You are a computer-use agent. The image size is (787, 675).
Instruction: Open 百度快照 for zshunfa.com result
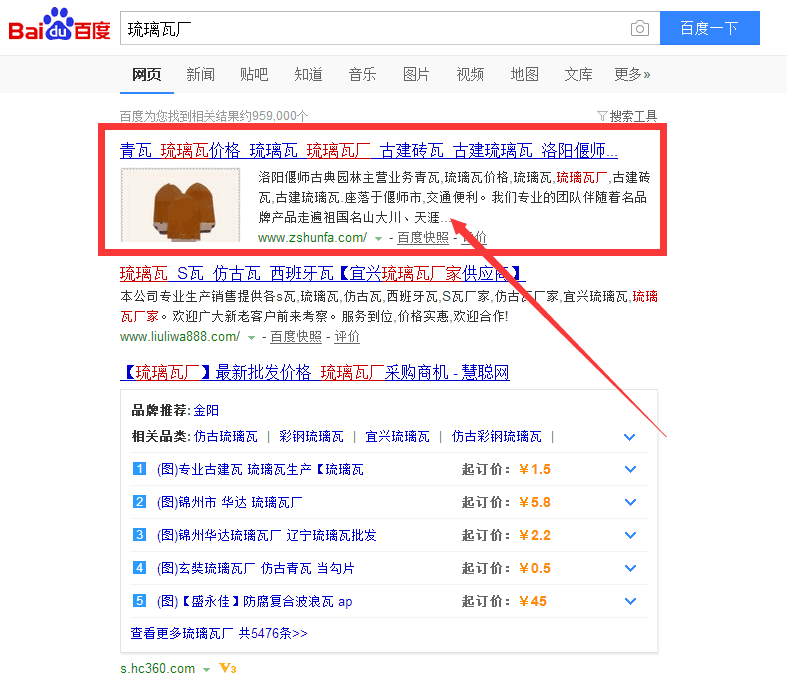click(422, 238)
